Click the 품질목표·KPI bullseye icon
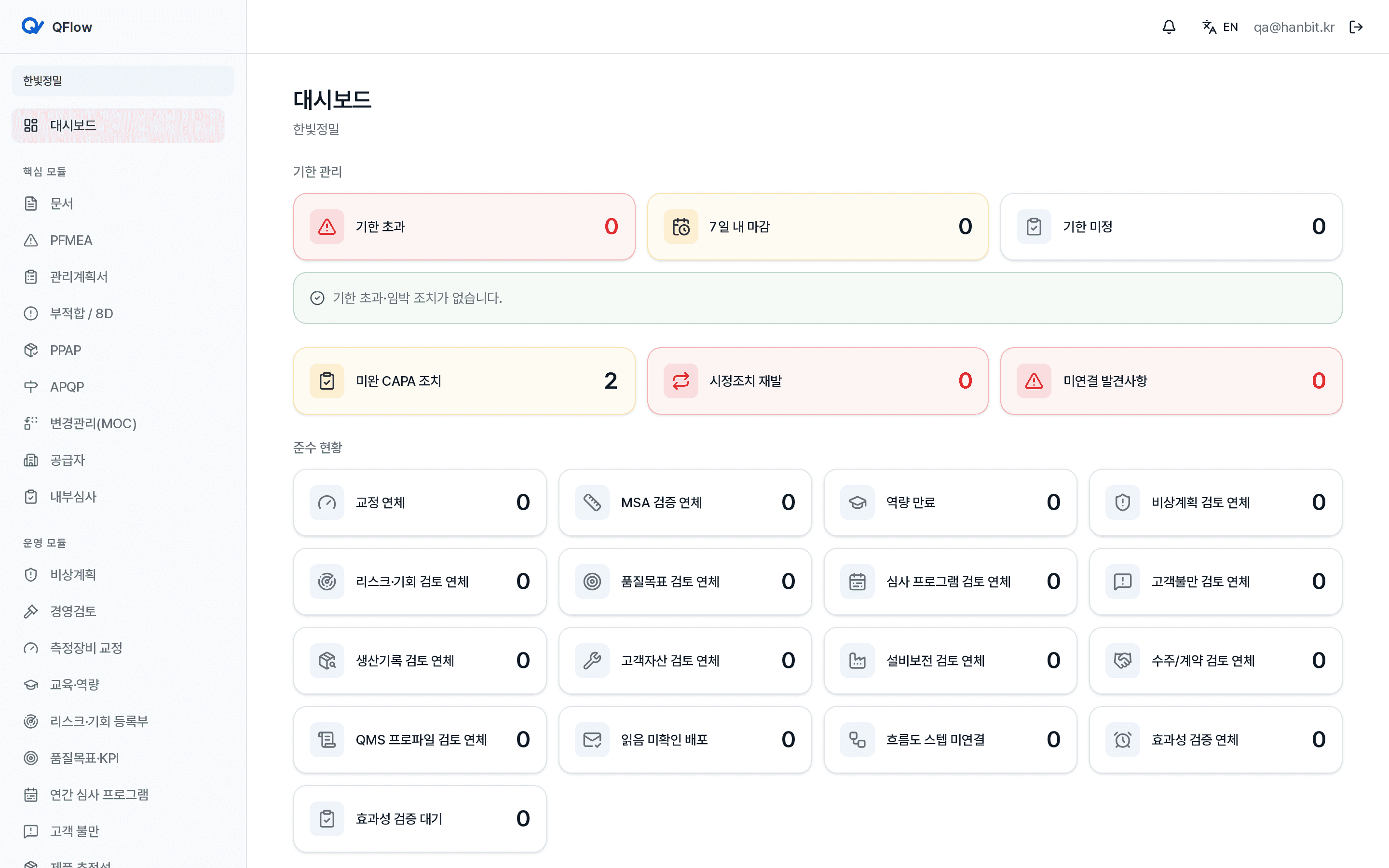The height and width of the screenshot is (868, 1389). (x=31, y=759)
